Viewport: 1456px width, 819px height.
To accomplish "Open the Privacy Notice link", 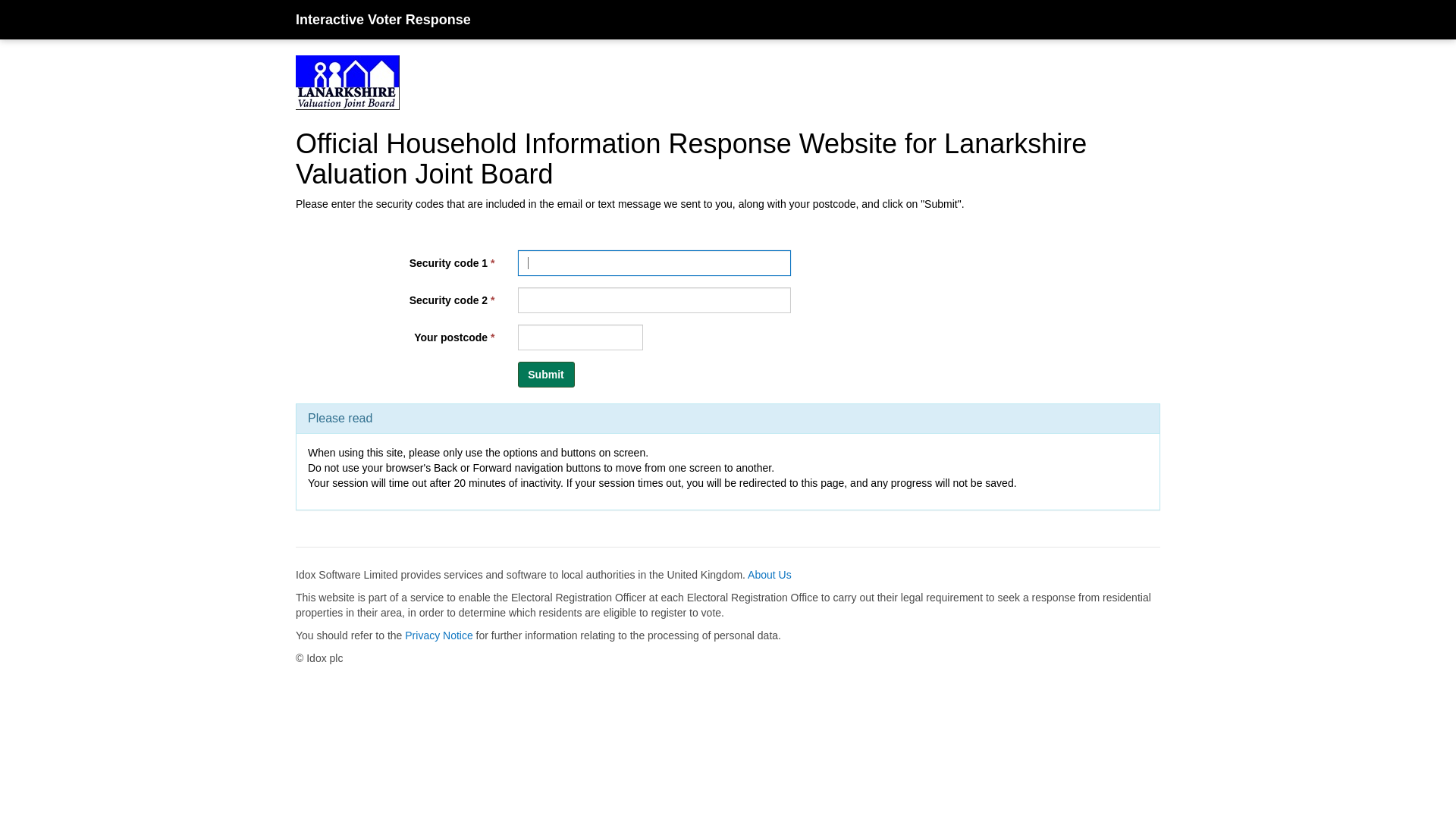I will point(438,635).
